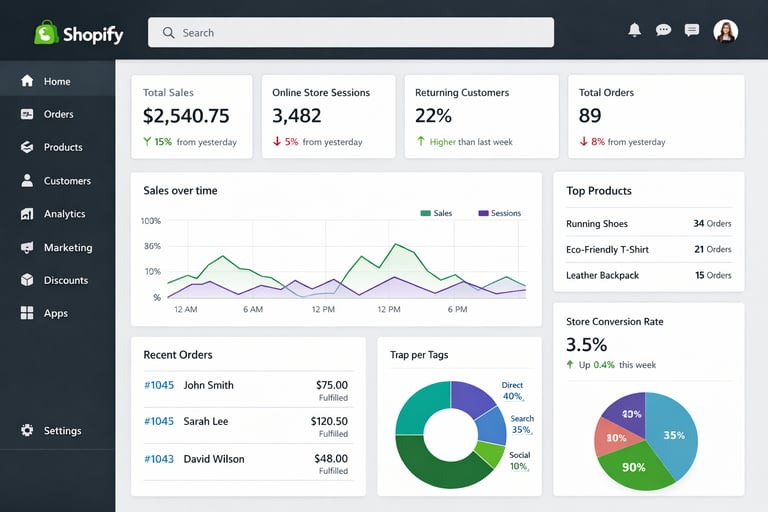
Task: Click the Top Products heading
Action: [599, 191]
